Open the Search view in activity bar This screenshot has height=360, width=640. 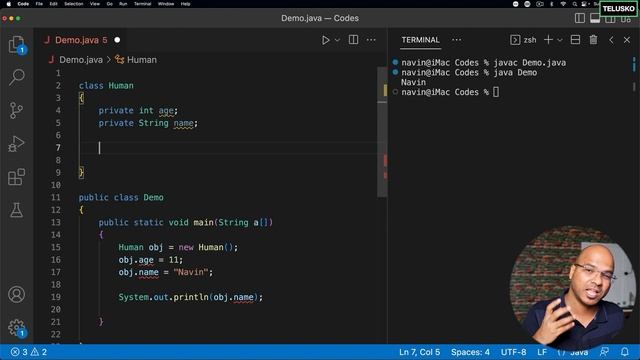(x=16, y=77)
